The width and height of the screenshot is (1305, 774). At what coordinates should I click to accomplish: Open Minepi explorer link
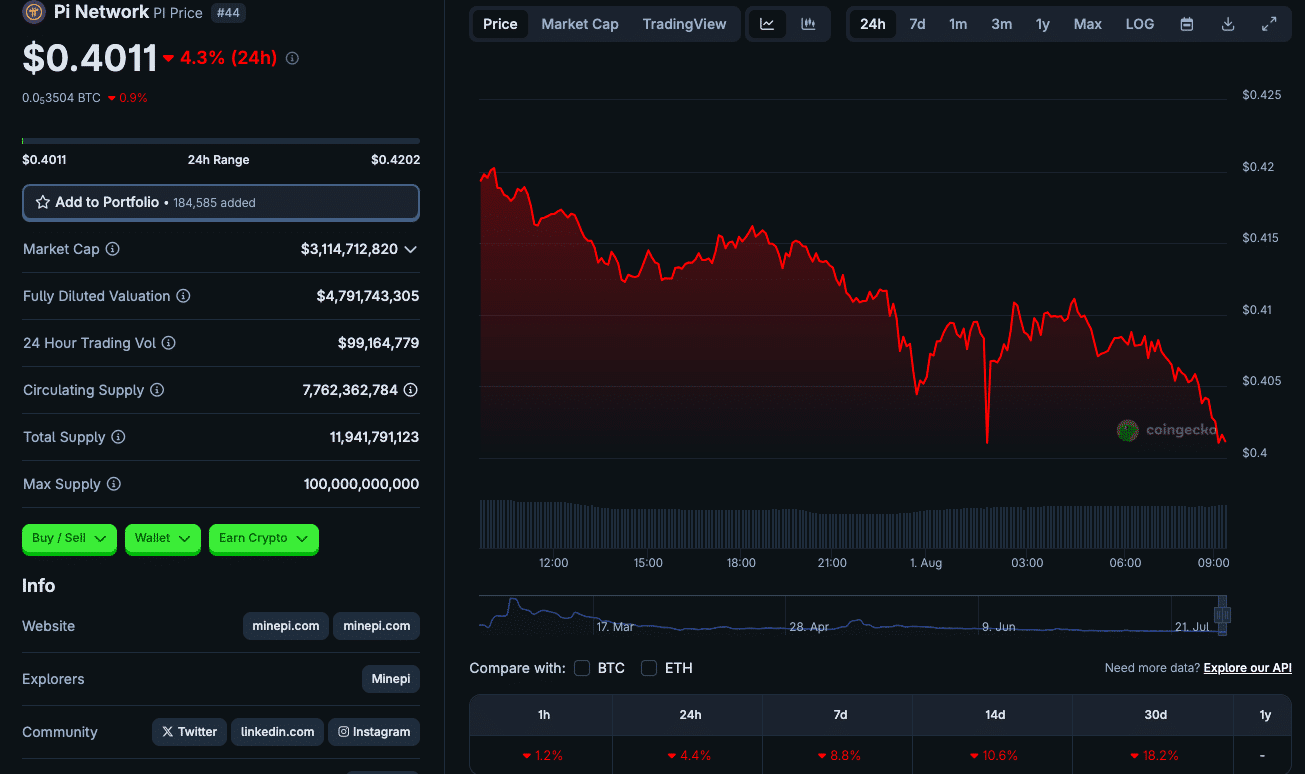click(391, 679)
